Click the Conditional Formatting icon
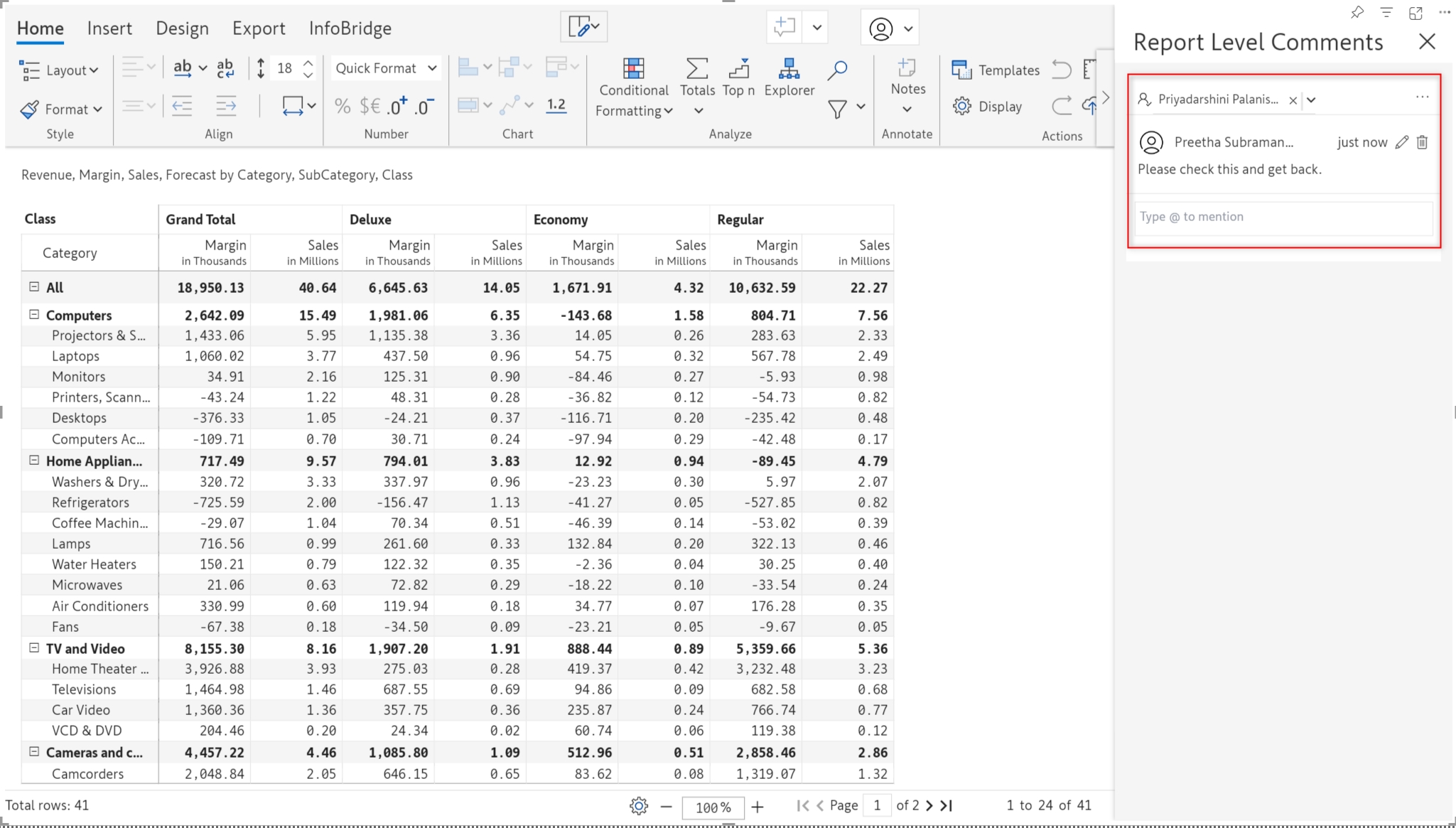1456x828 pixels. point(632,69)
